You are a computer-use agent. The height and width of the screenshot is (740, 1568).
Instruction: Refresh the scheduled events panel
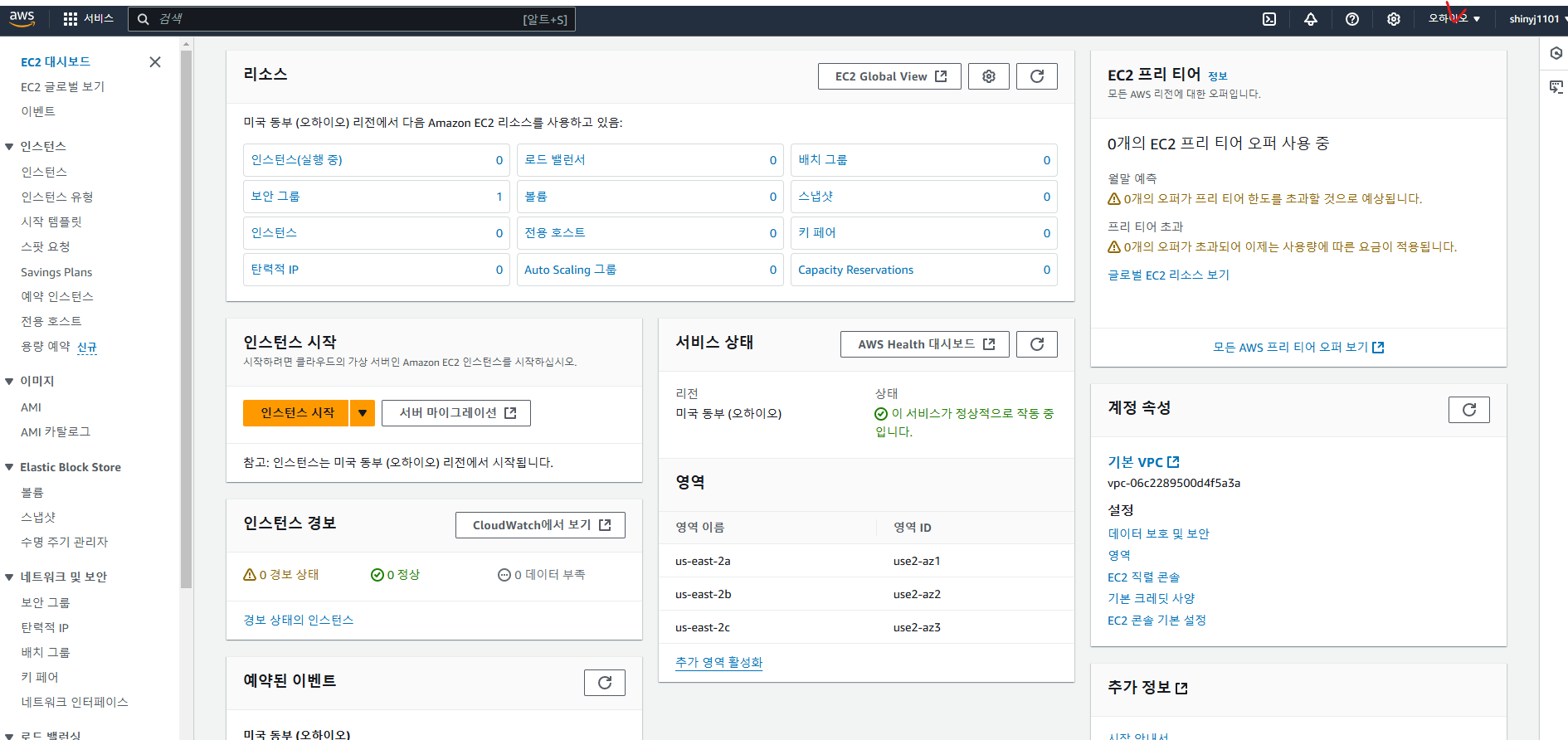(x=605, y=683)
